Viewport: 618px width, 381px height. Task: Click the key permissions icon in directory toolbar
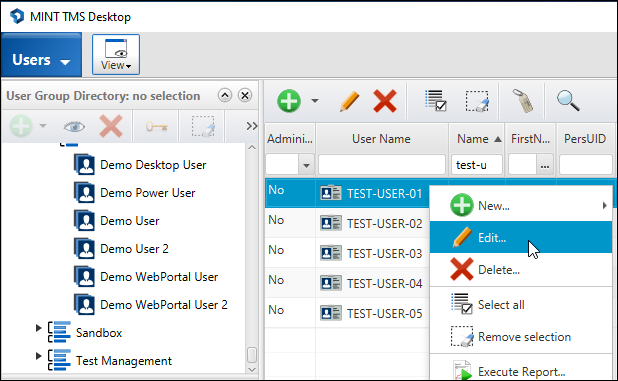pyautogui.click(x=156, y=126)
